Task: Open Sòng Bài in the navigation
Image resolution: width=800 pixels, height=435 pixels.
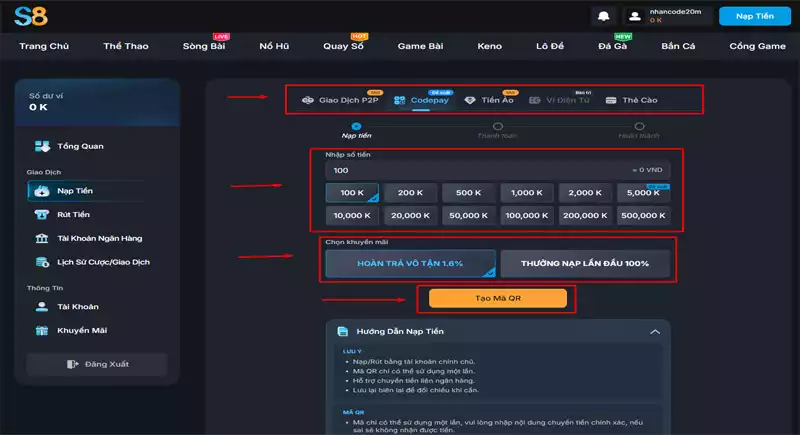Action: (x=204, y=46)
